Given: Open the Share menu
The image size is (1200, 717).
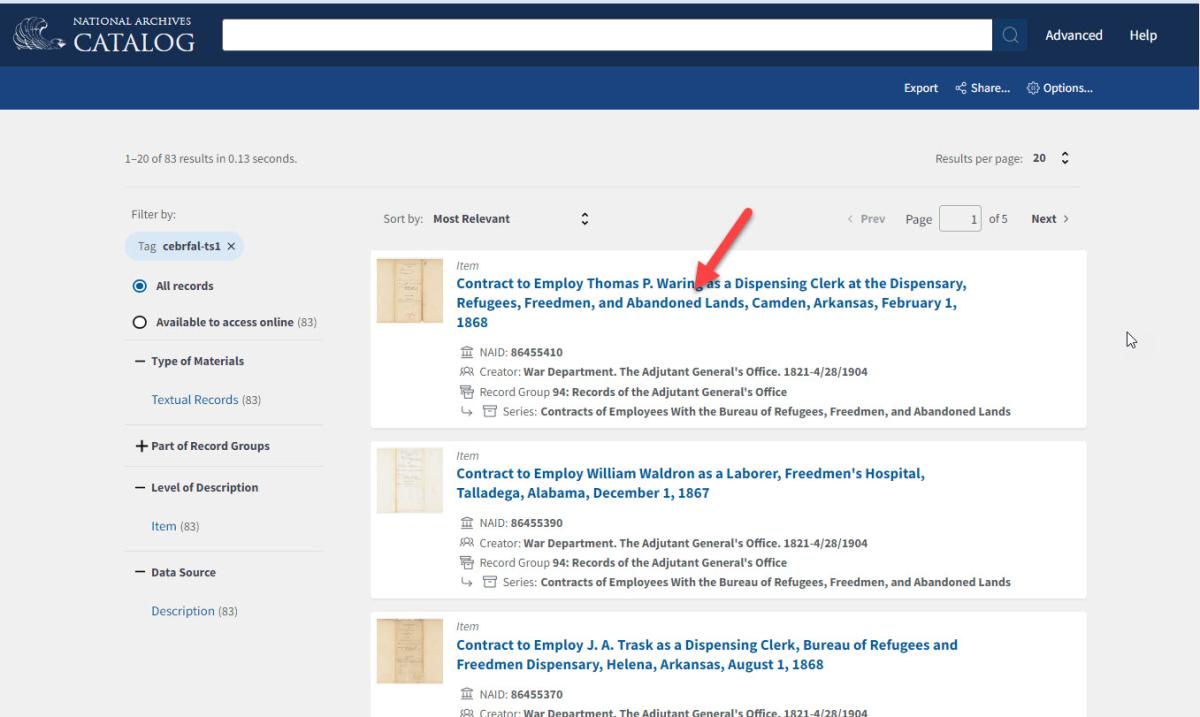Looking at the screenshot, I should tap(982, 88).
